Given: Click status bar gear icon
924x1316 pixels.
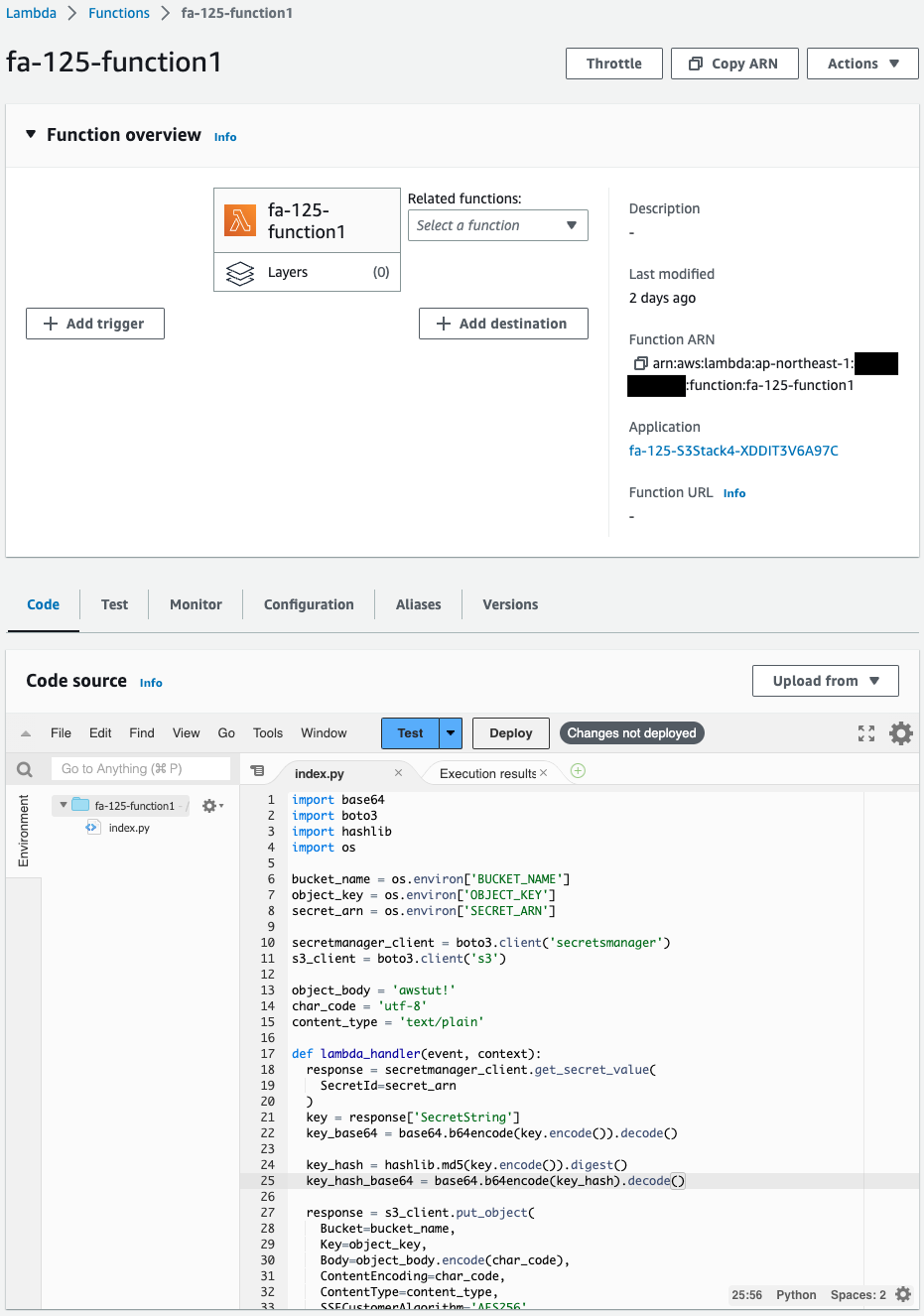Looking at the screenshot, I should pyautogui.click(x=902, y=1294).
